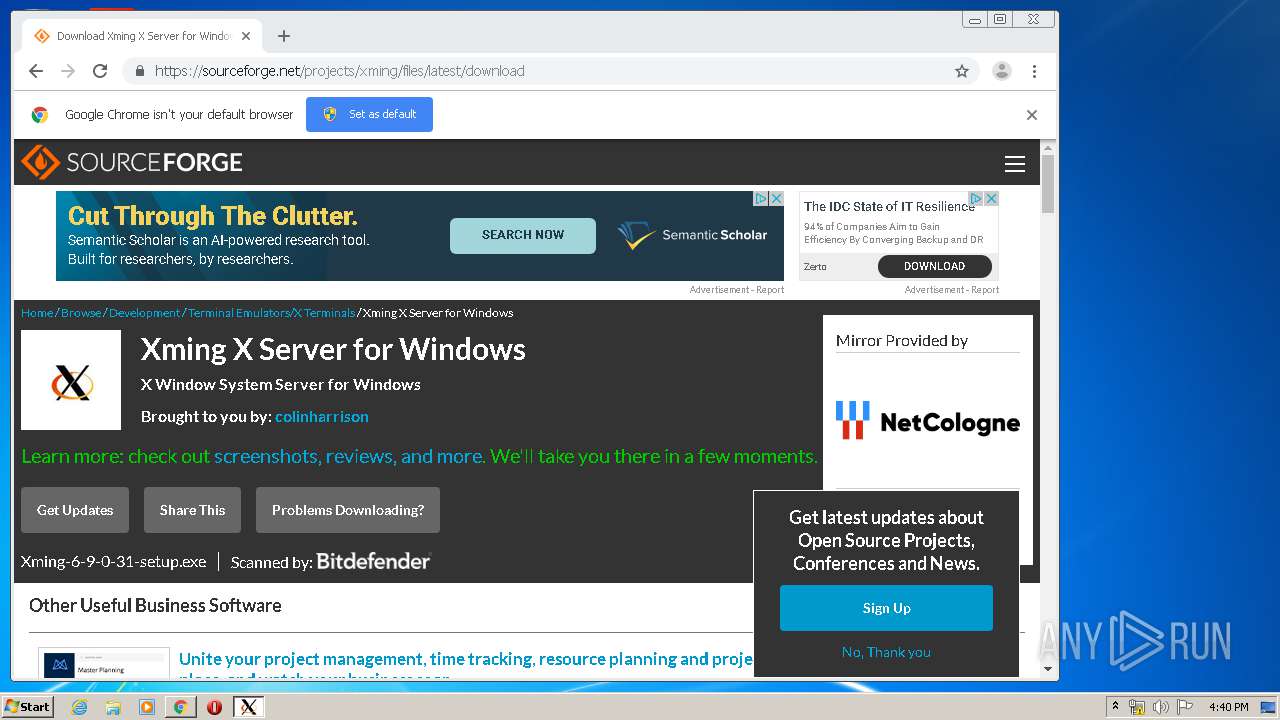The width and height of the screenshot is (1280, 720).
Task: View site security lock icon
Action: click(x=139, y=71)
